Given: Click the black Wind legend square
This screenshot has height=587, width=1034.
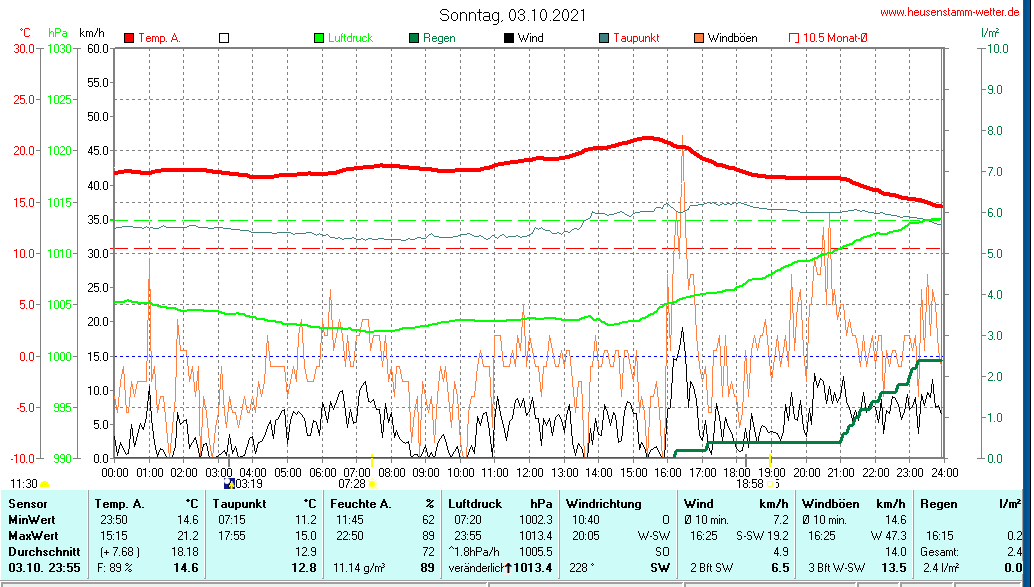Looking at the screenshot, I should pyautogui.click(x=509, y=38).
